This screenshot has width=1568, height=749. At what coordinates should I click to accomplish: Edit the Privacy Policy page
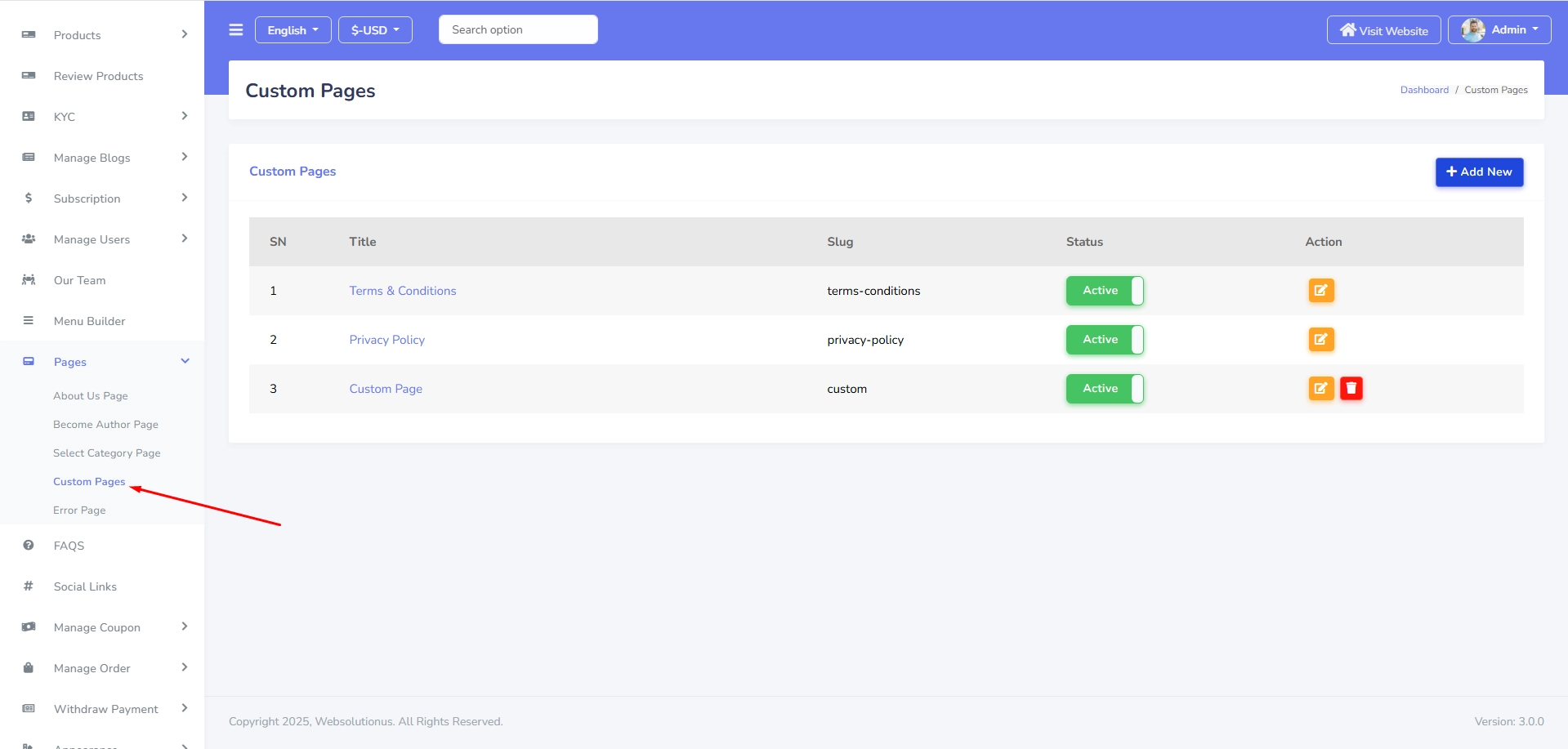(1321, 340)
